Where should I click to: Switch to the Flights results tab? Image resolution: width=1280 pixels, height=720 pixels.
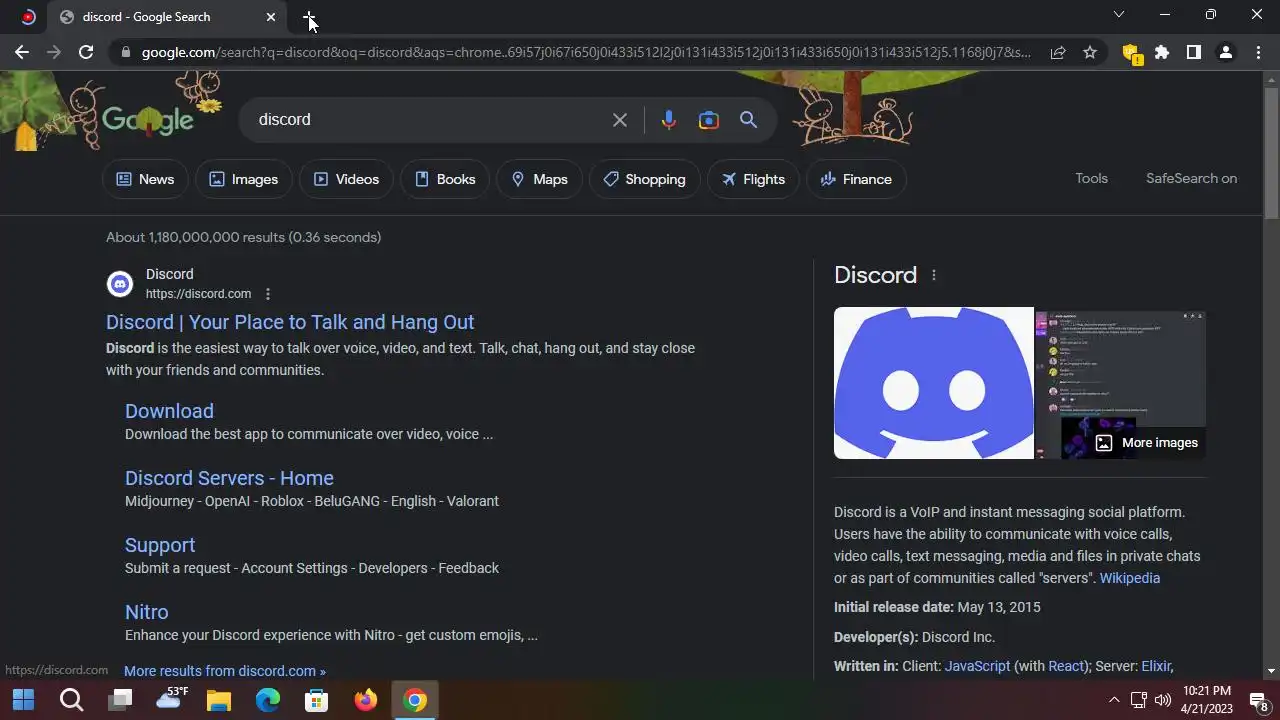click(x=753, y=179)
